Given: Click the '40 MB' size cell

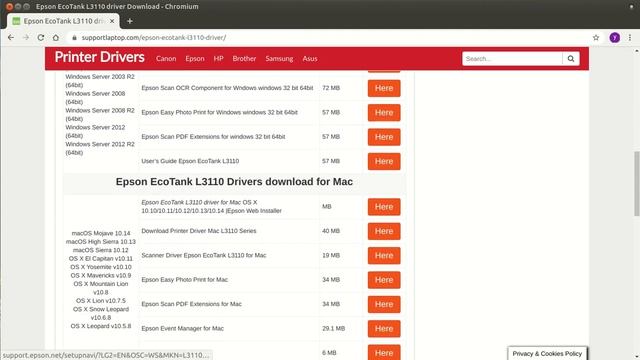Looking at the screenshot, I should click(x=331, y=231).
